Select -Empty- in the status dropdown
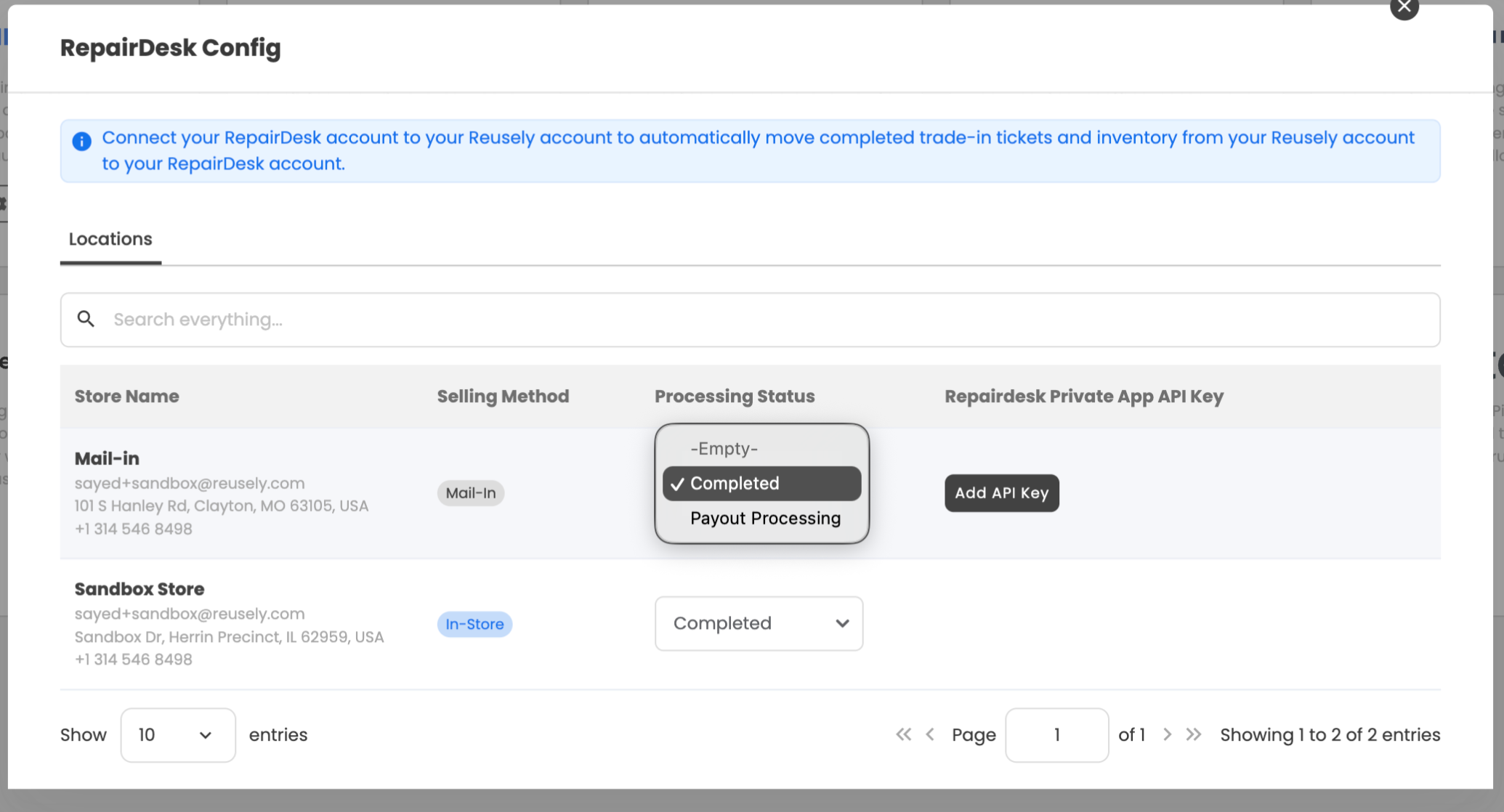1504x812 pixels. tap(761, 449)
